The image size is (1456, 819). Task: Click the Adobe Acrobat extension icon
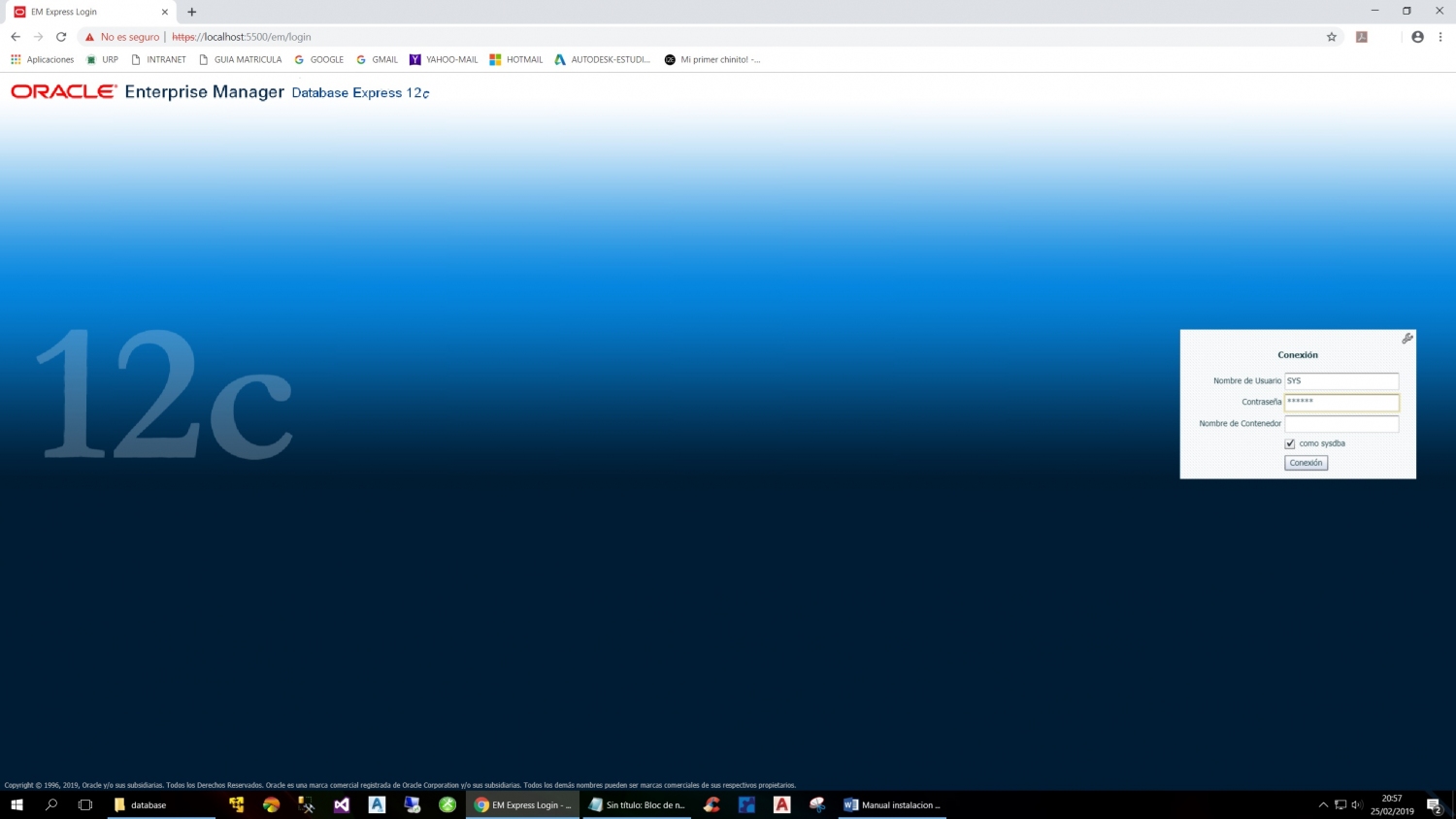[x=1362, y=37]
